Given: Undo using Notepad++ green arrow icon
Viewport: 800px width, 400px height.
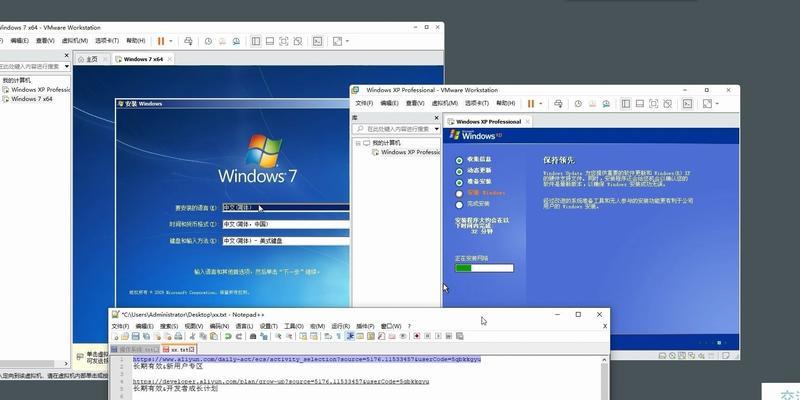Looking at the screenshot, I should (x=228, y=336).
